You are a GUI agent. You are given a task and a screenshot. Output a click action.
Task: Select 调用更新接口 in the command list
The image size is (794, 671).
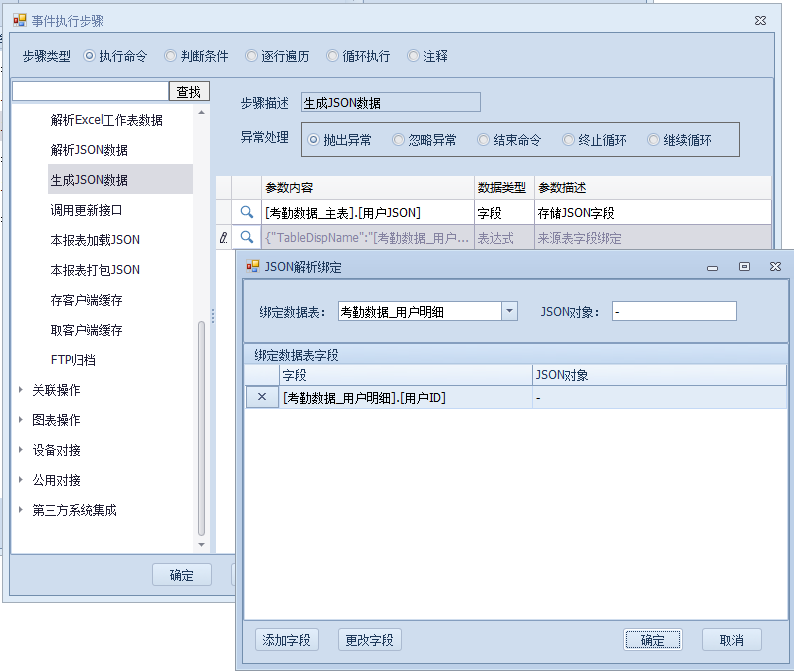[86, 210]
